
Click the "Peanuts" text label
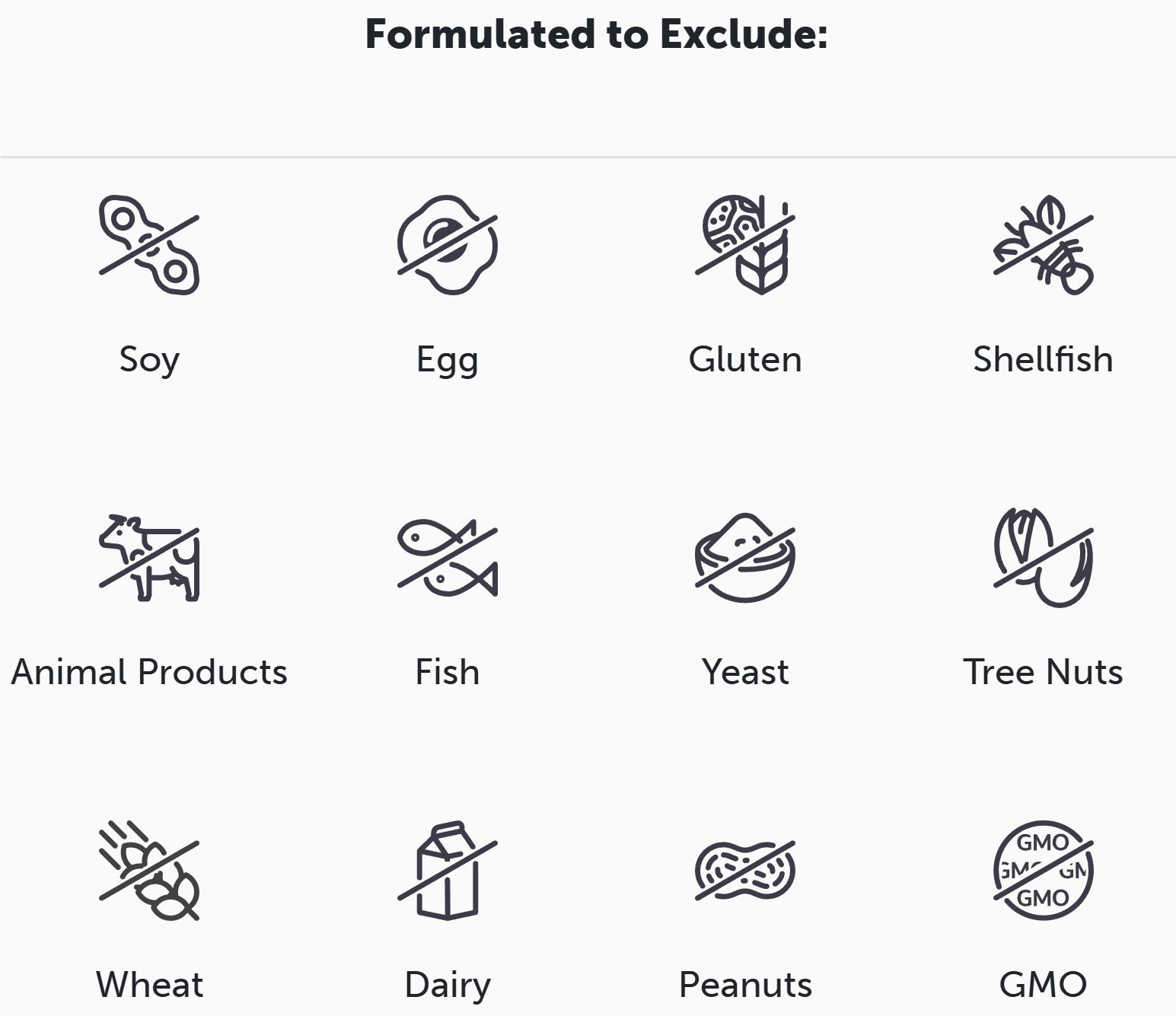(x=745, y=985)
